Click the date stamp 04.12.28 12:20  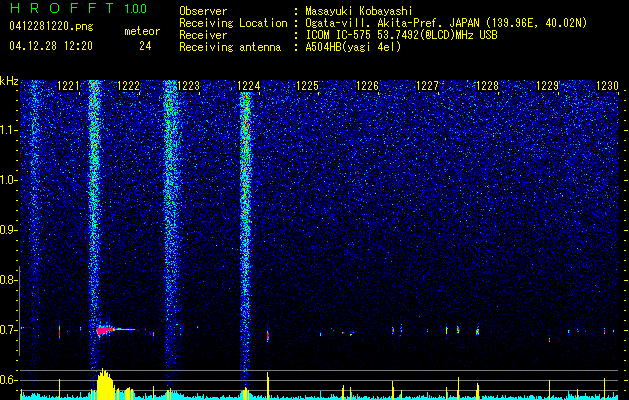pos(51,46)
